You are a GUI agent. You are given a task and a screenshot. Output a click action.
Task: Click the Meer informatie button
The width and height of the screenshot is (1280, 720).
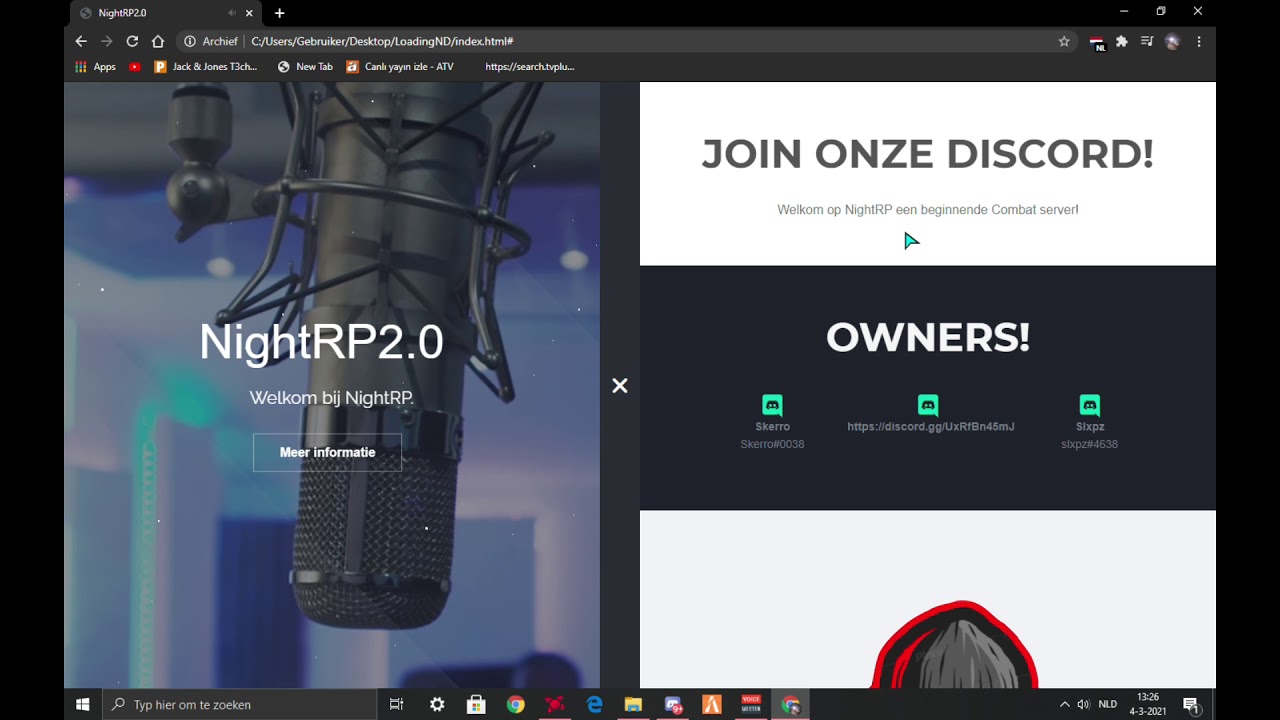[327, 452]
